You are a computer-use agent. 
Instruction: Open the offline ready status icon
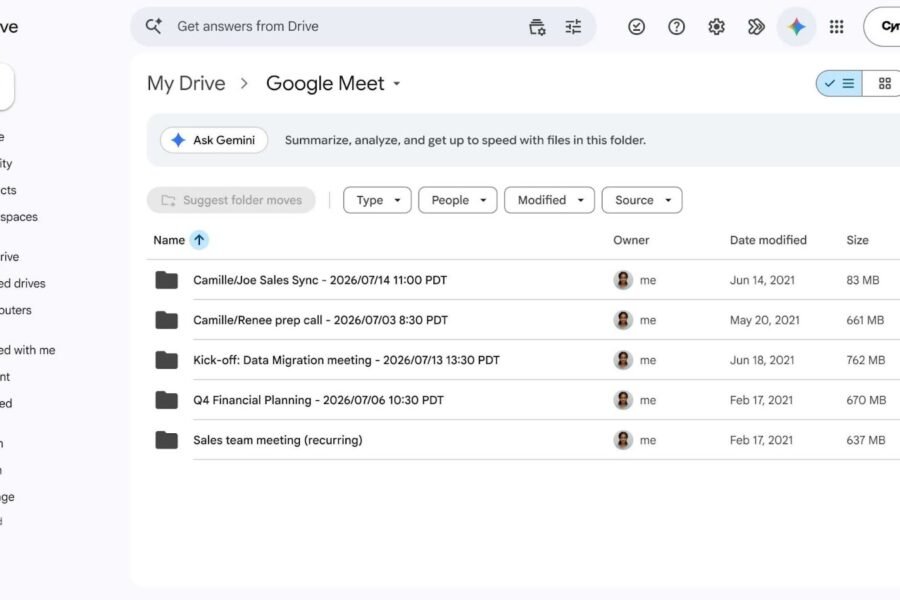[636, 26]
